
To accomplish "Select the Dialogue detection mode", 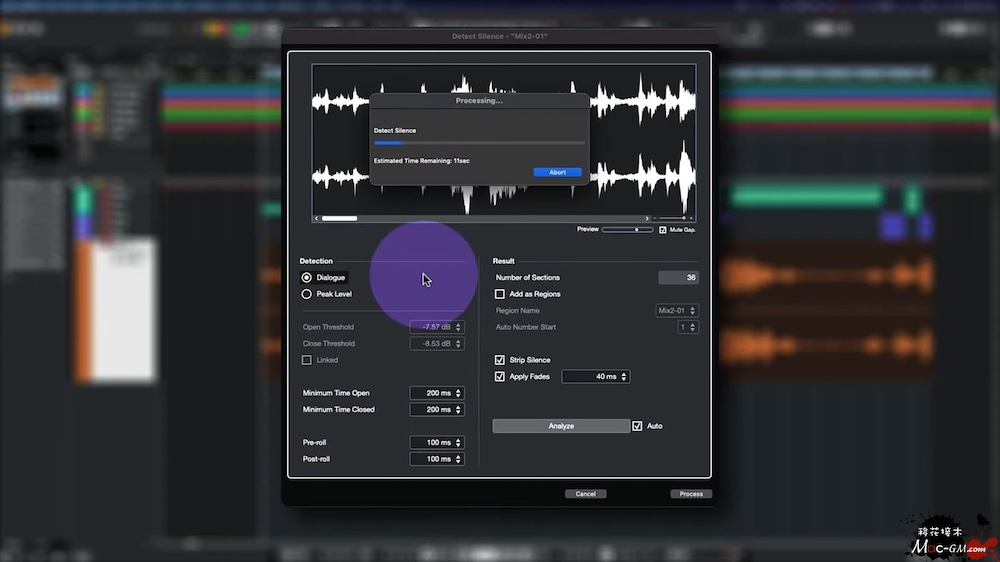I will click(x=307, y=278).
